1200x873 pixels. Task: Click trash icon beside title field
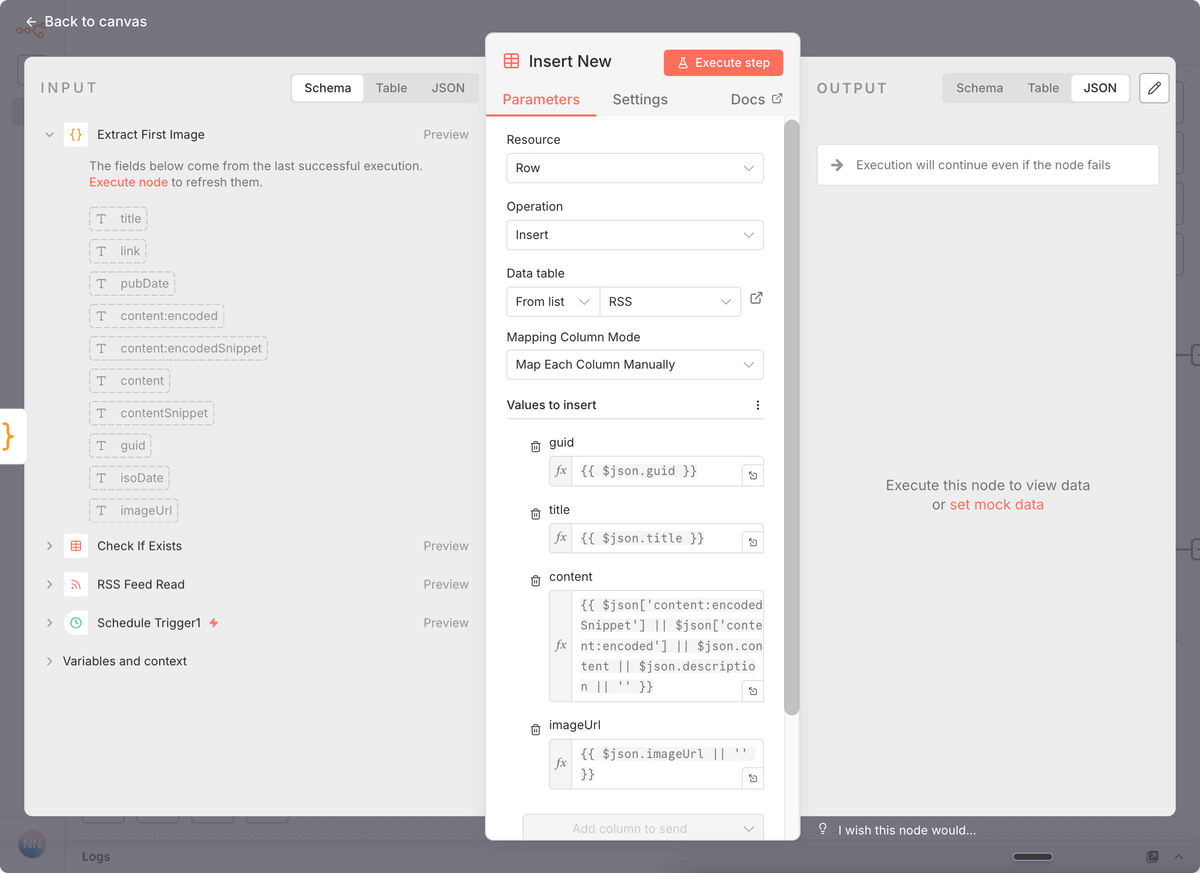[535, 514]
